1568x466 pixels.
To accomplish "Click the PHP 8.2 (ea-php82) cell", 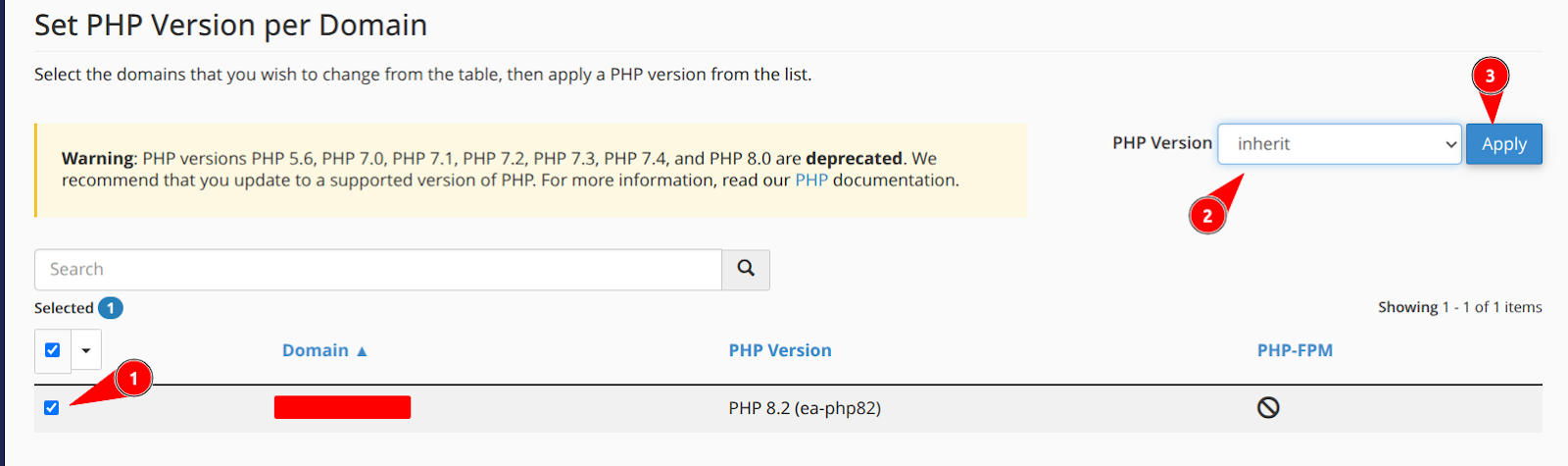I will click(804, 408).
